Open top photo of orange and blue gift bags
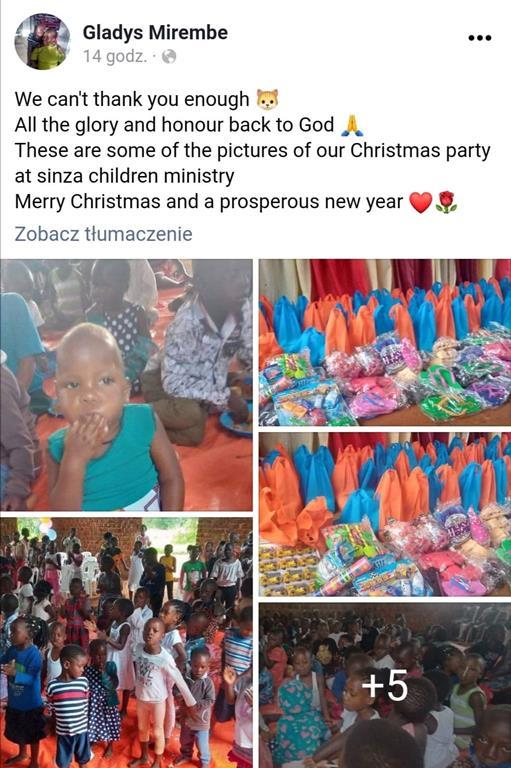The height and width of the screenshot is (768, 511). (x=385, y=342)
